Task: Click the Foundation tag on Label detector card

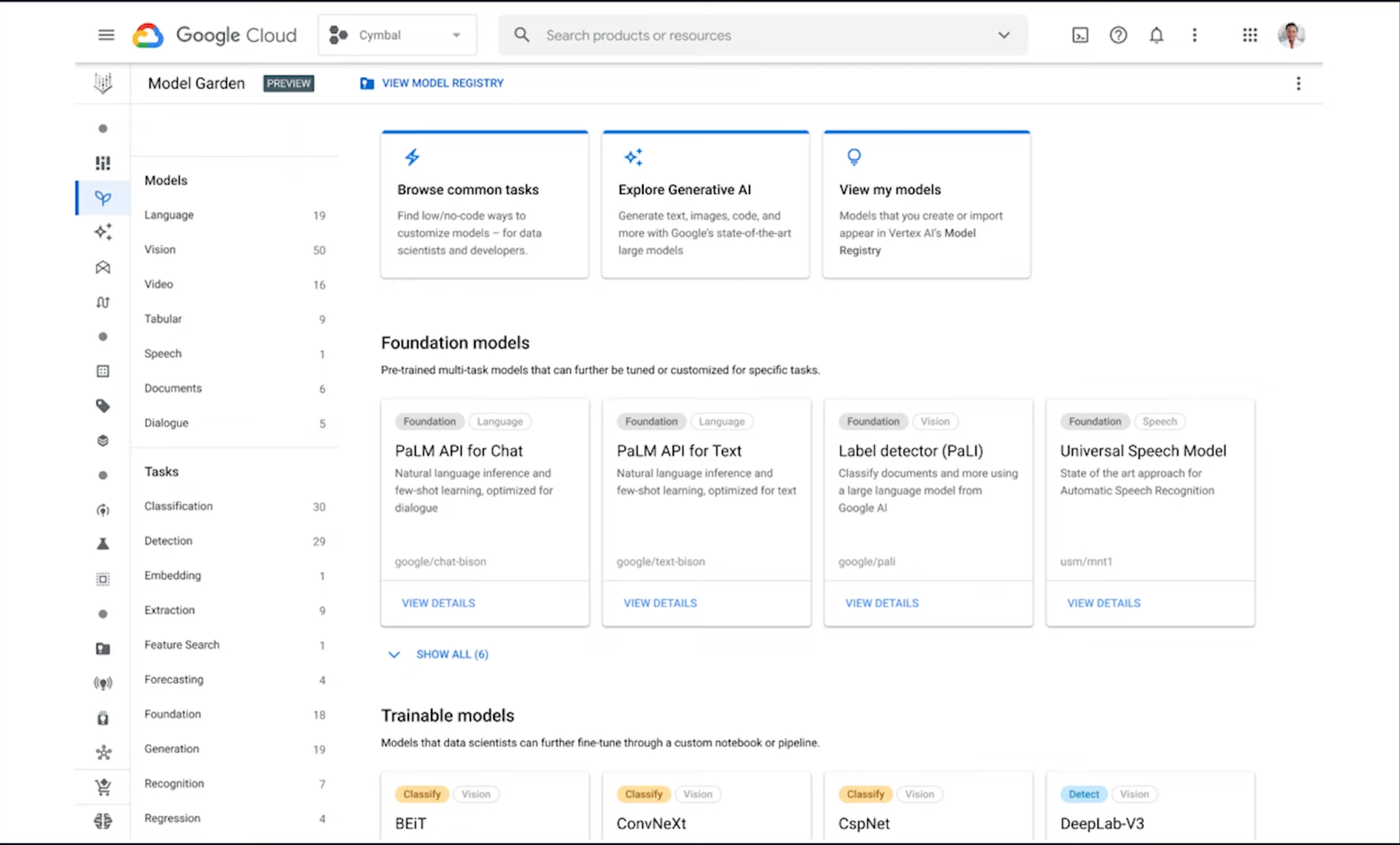Action: tap(873, 421)
